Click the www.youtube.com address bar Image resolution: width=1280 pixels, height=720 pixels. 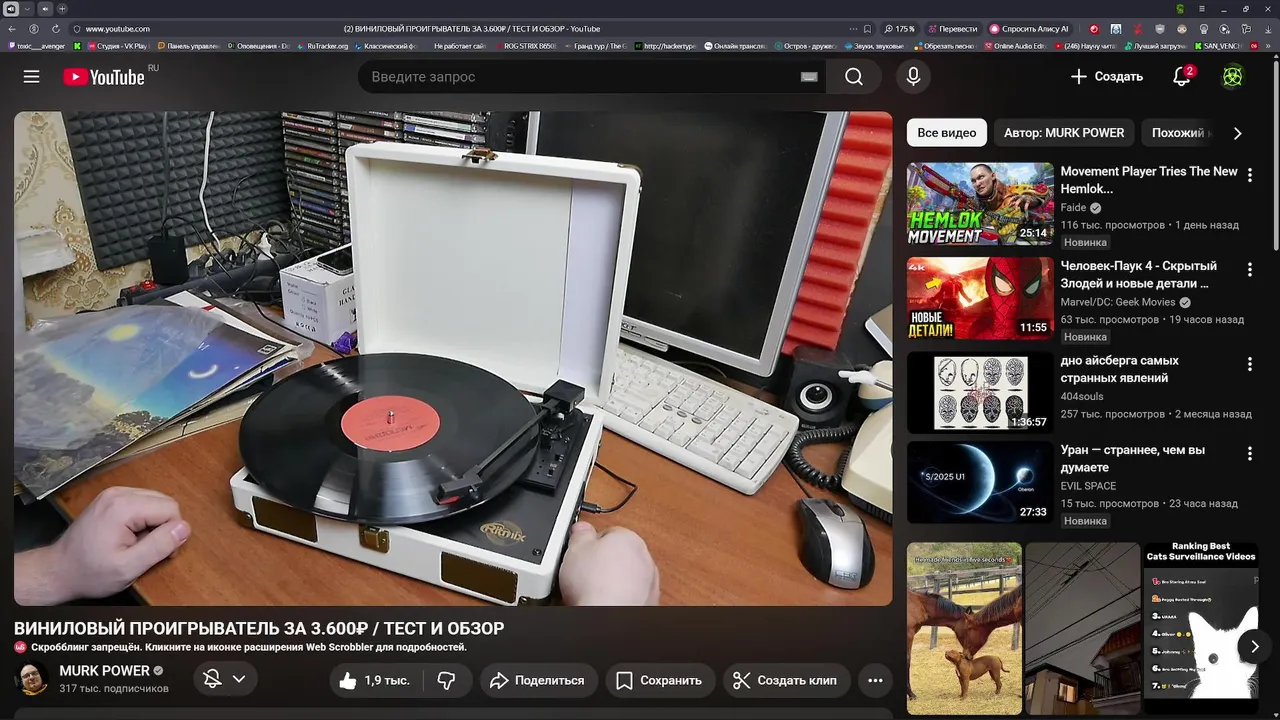(118, 29)
